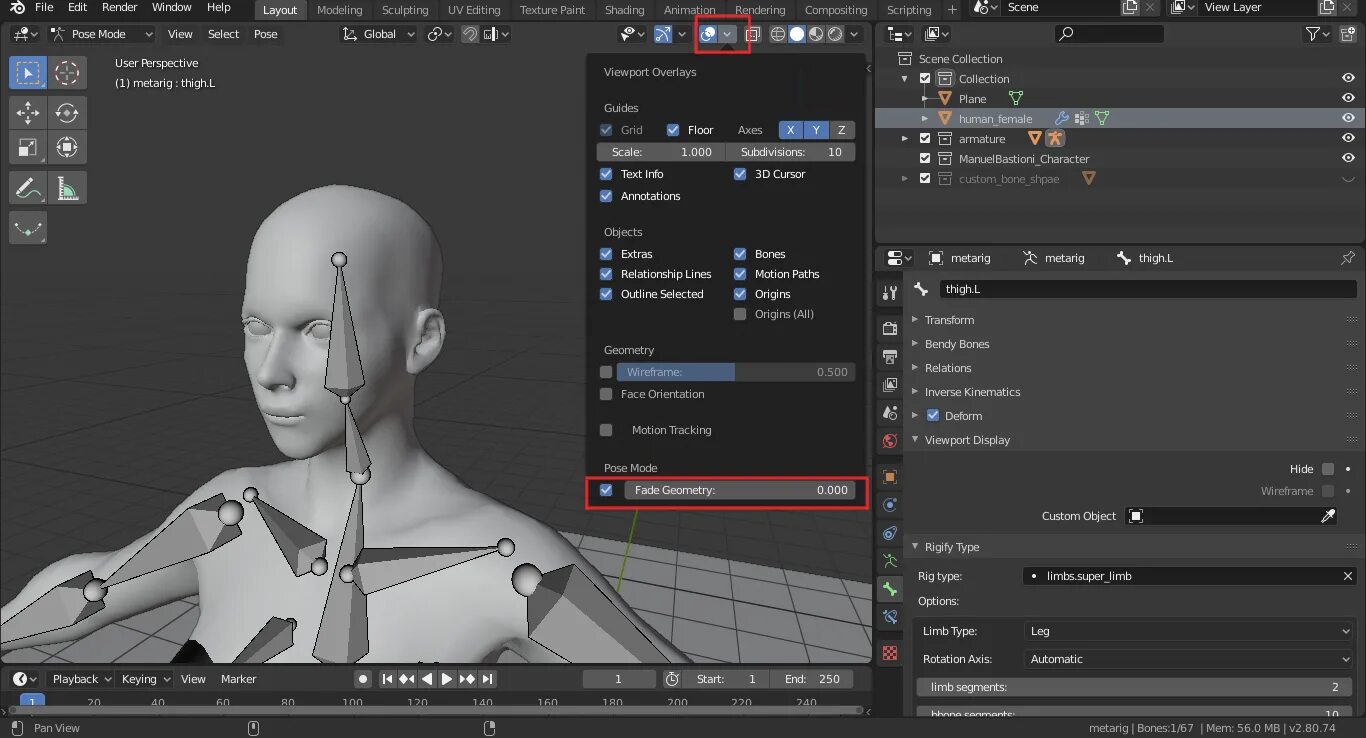
Task: Click the eyedropper next to Custom Object
Action: (x=1328, y=516)
